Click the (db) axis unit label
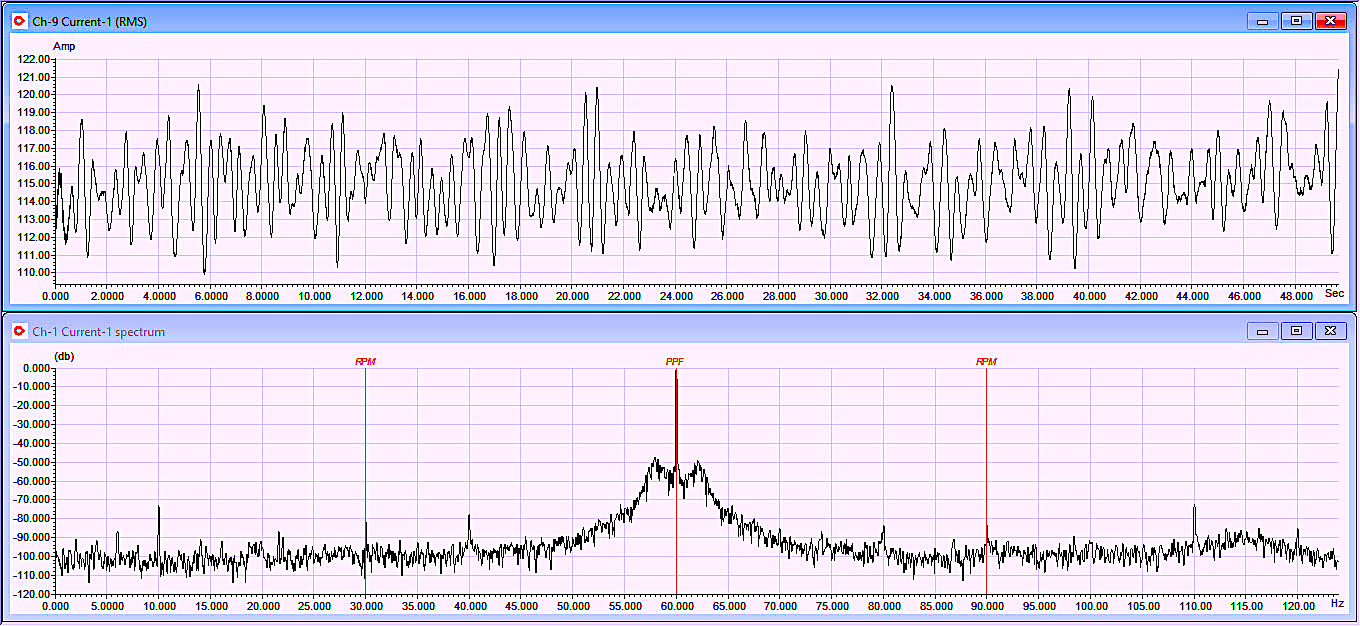This screenshot has width=1360, height=626. coord(64,356)
